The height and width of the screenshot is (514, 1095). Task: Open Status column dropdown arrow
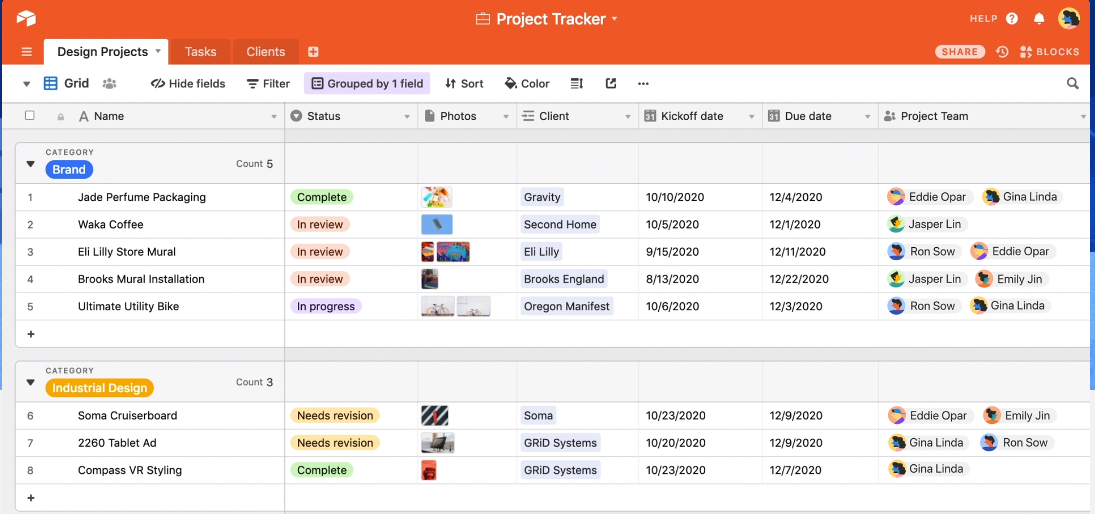click(407, 117)
